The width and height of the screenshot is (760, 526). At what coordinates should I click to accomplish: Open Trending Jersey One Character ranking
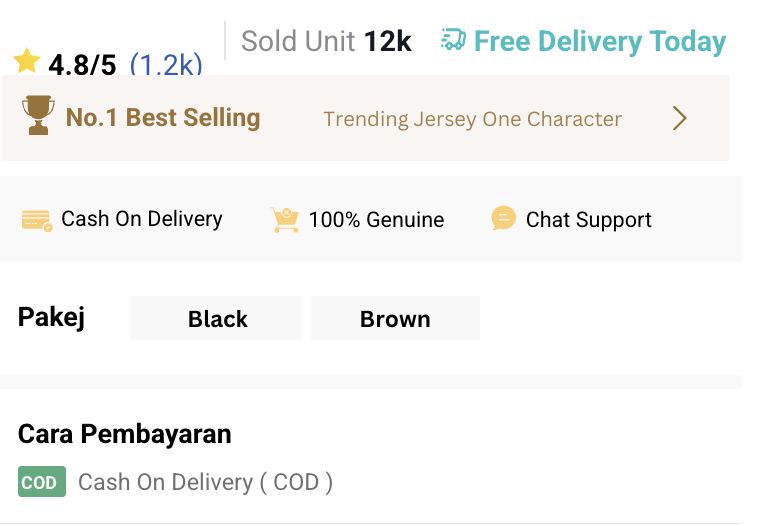(472, 119)
